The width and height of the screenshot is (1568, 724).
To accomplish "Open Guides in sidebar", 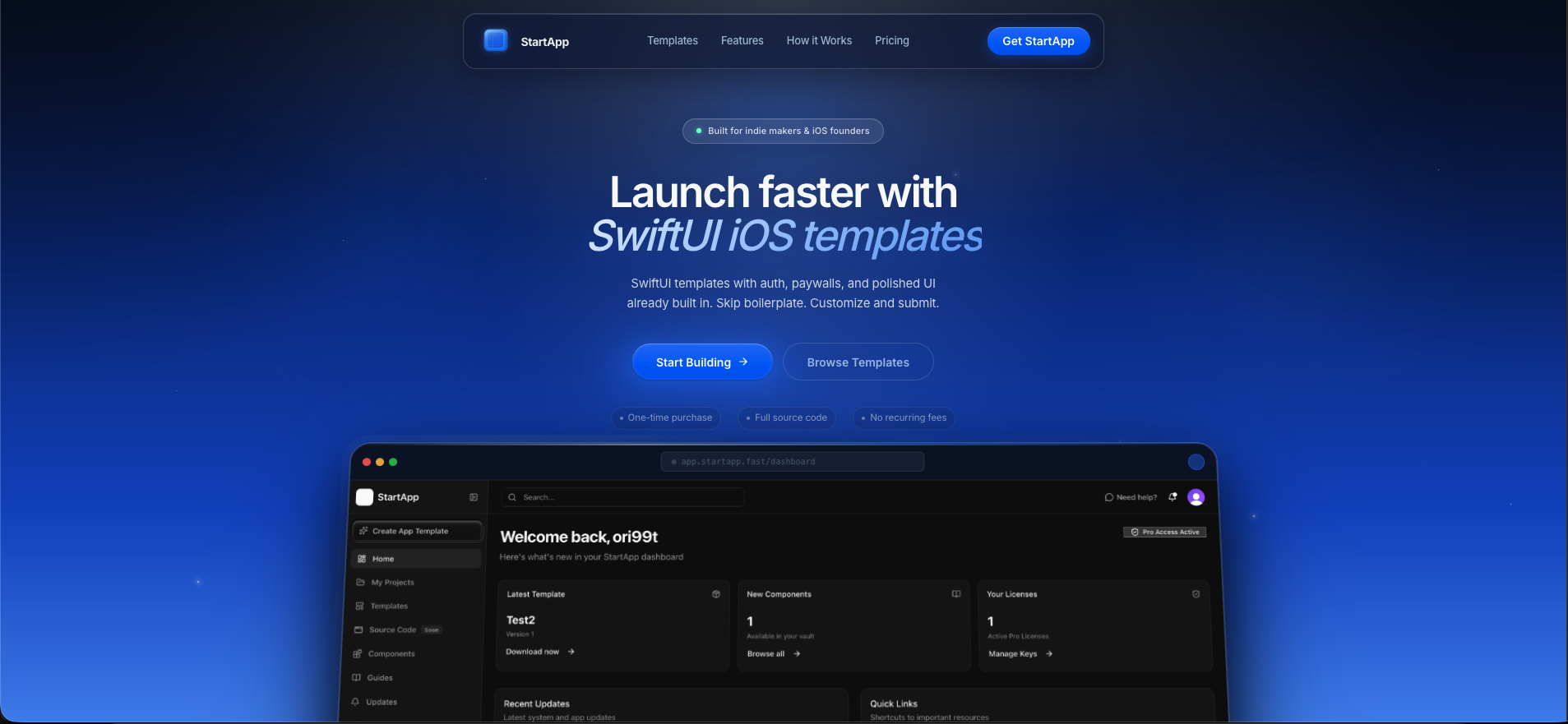I will tap(372, 678).
